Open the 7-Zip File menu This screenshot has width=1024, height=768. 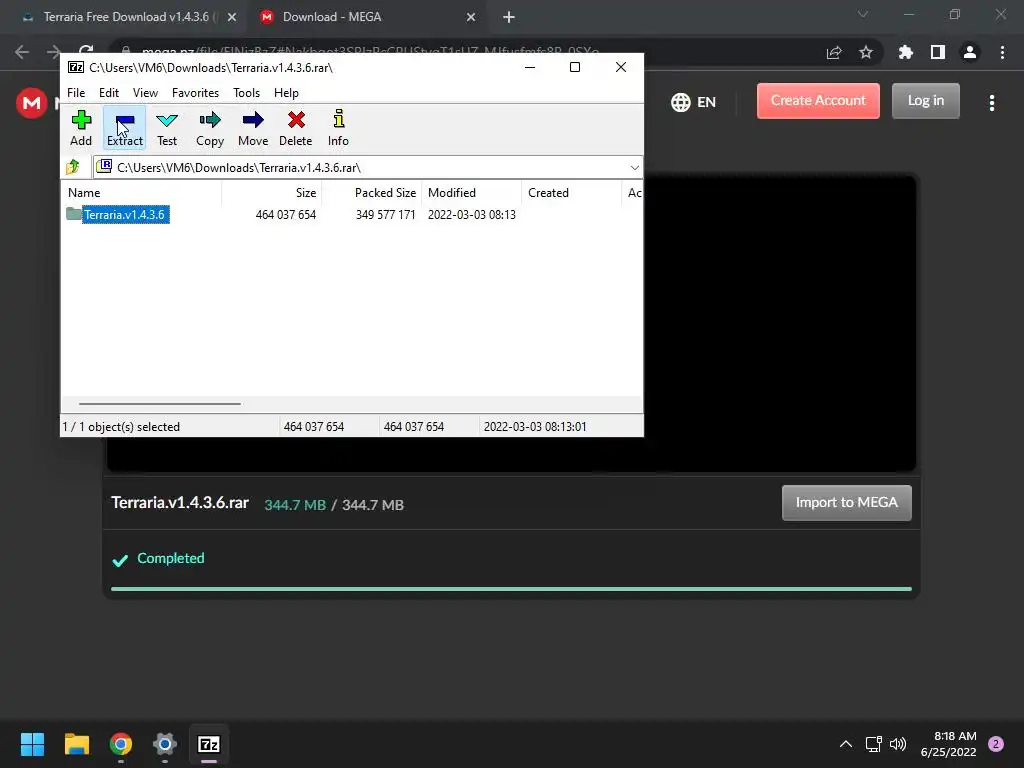(x=76, y=93)
